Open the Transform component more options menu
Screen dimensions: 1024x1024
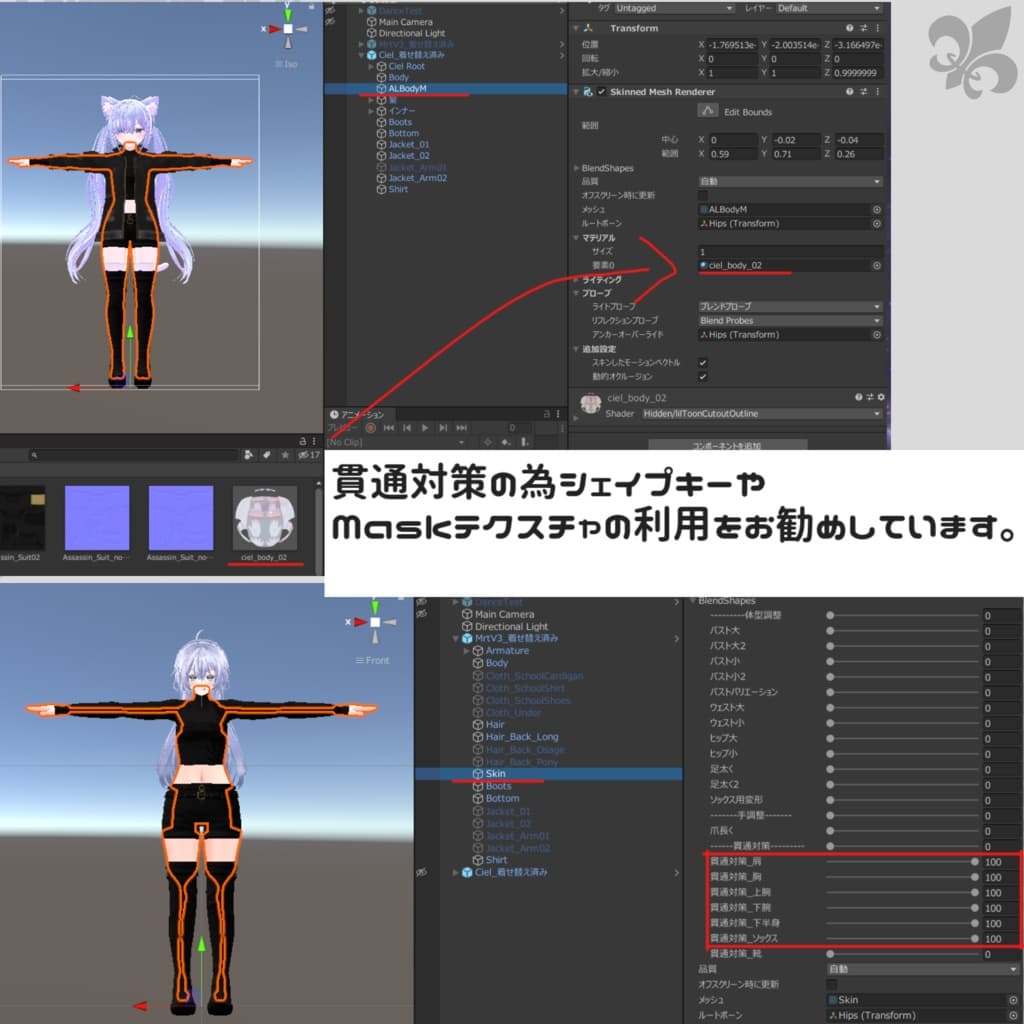tap(877, 28)
